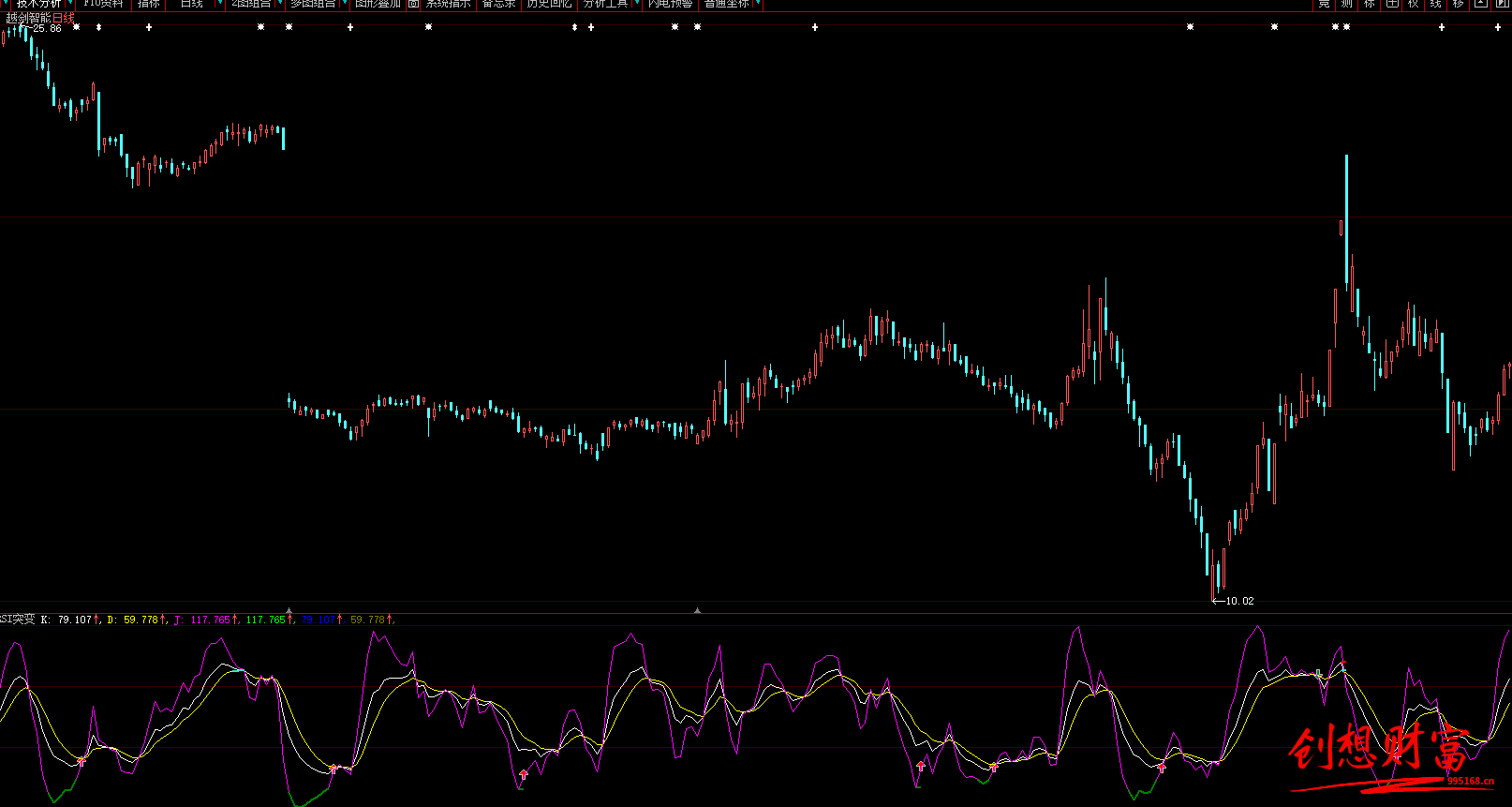Switch to 2图组合 layout
This screenshot has height=807, width=1512.
point(251,4)
